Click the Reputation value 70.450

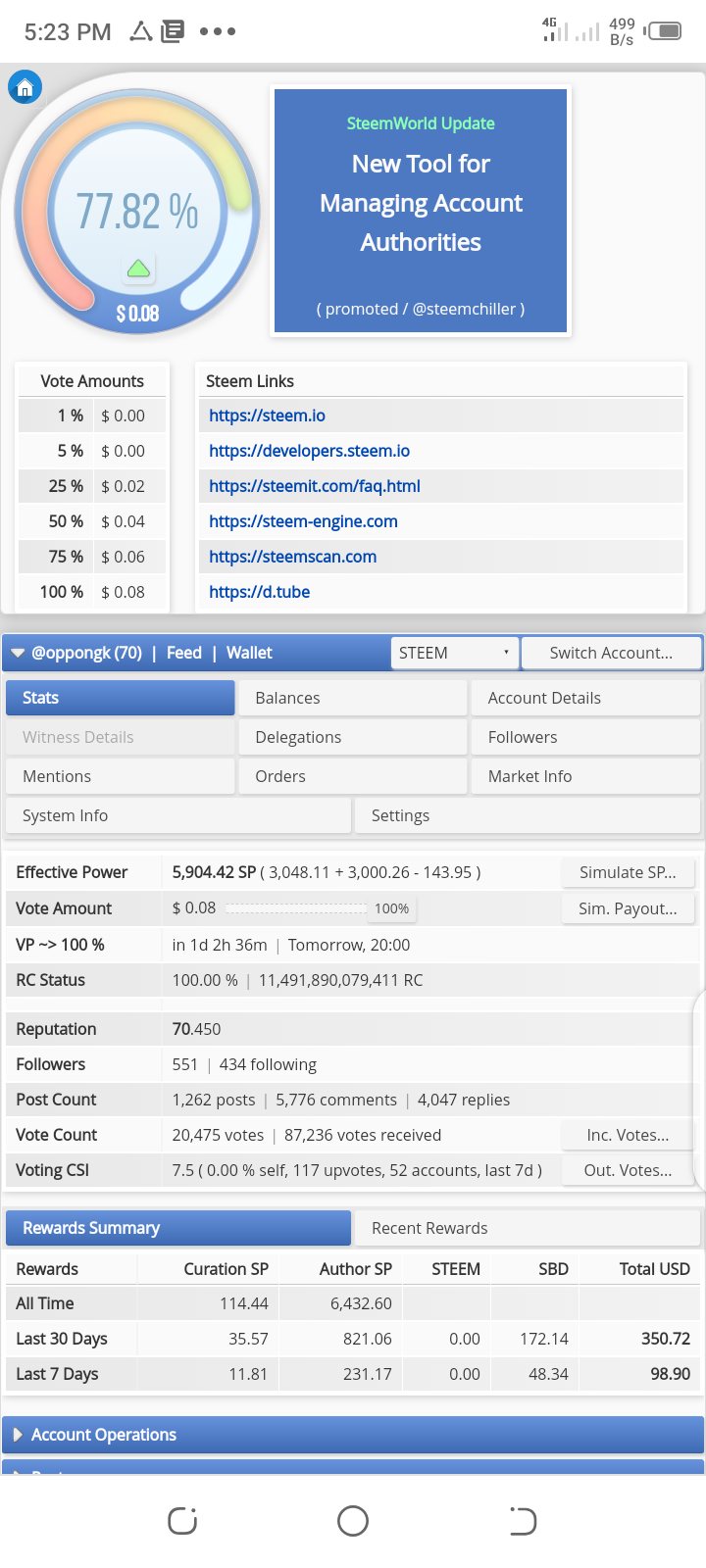pyautogui.click(x=196, y=1029)
